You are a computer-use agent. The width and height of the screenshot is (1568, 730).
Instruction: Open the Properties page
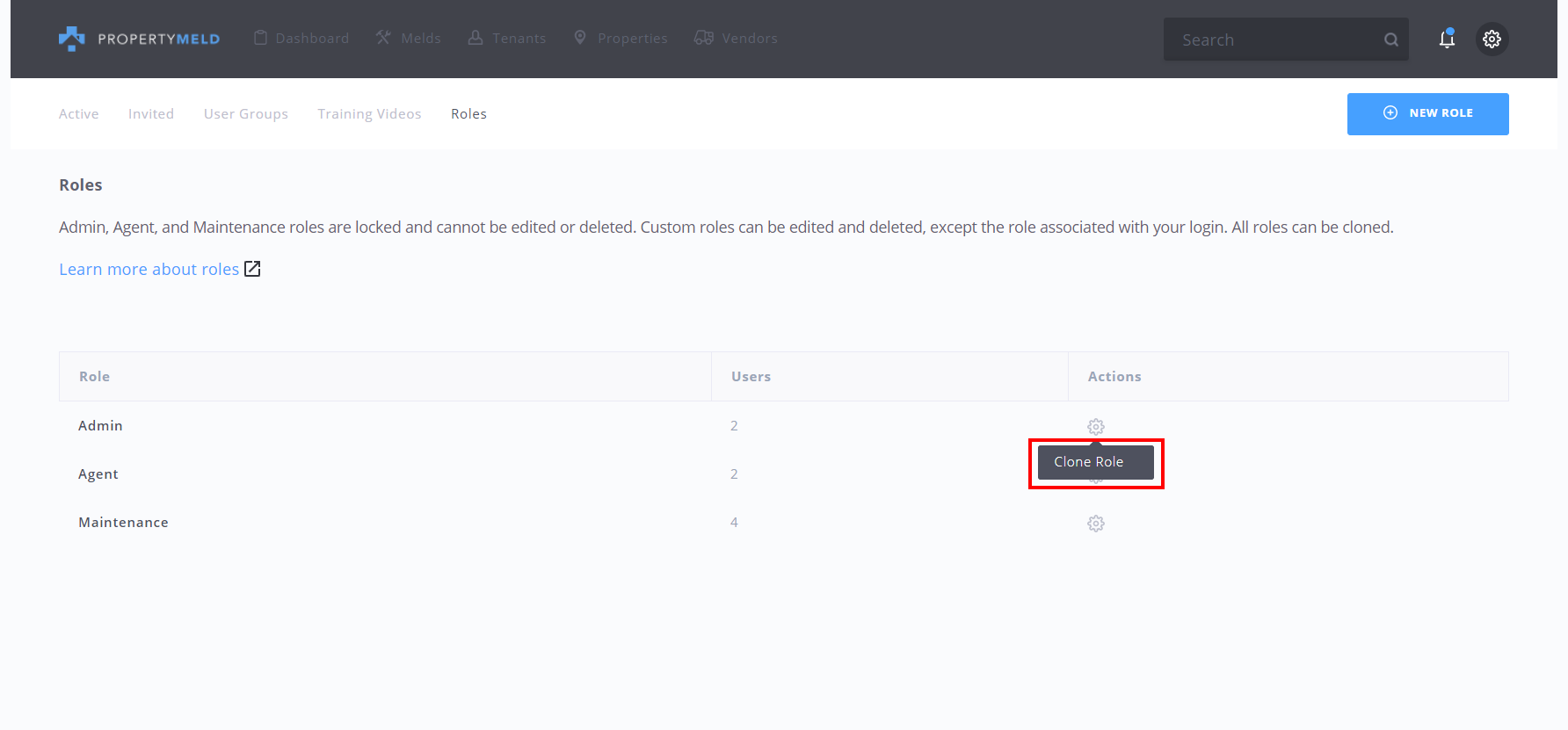[621, 39]
